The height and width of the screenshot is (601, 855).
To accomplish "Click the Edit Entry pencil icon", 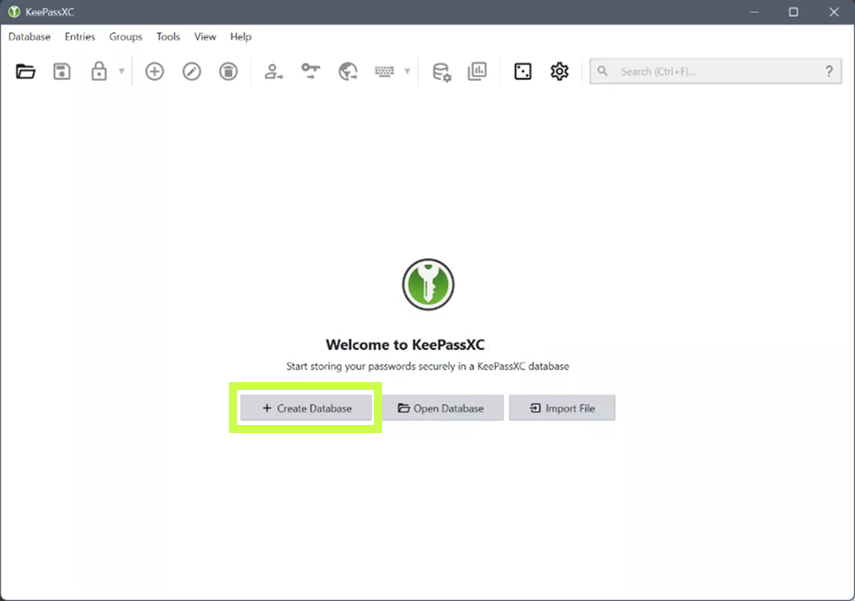I will point(191,71).
